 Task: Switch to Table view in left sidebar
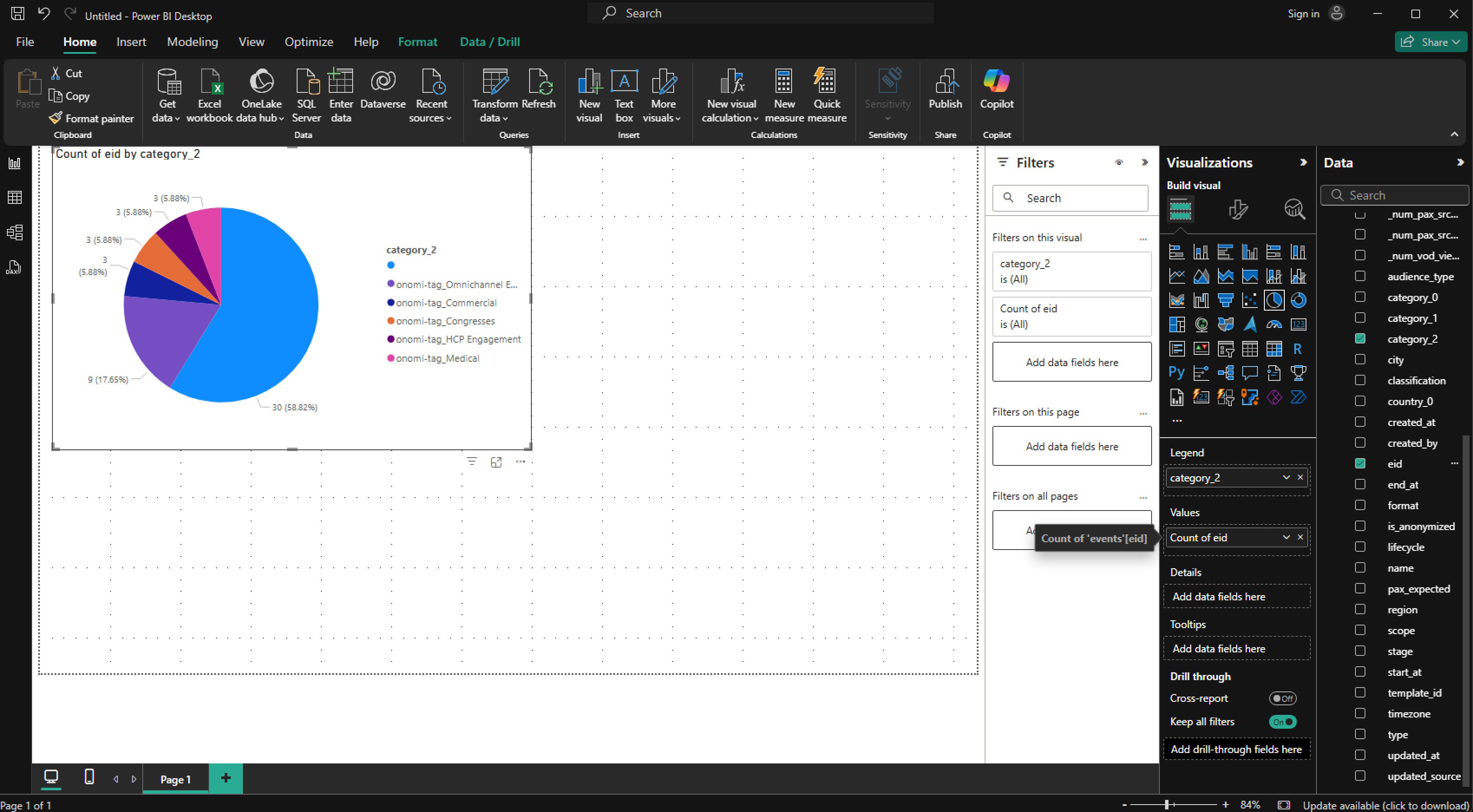(15, 198)
